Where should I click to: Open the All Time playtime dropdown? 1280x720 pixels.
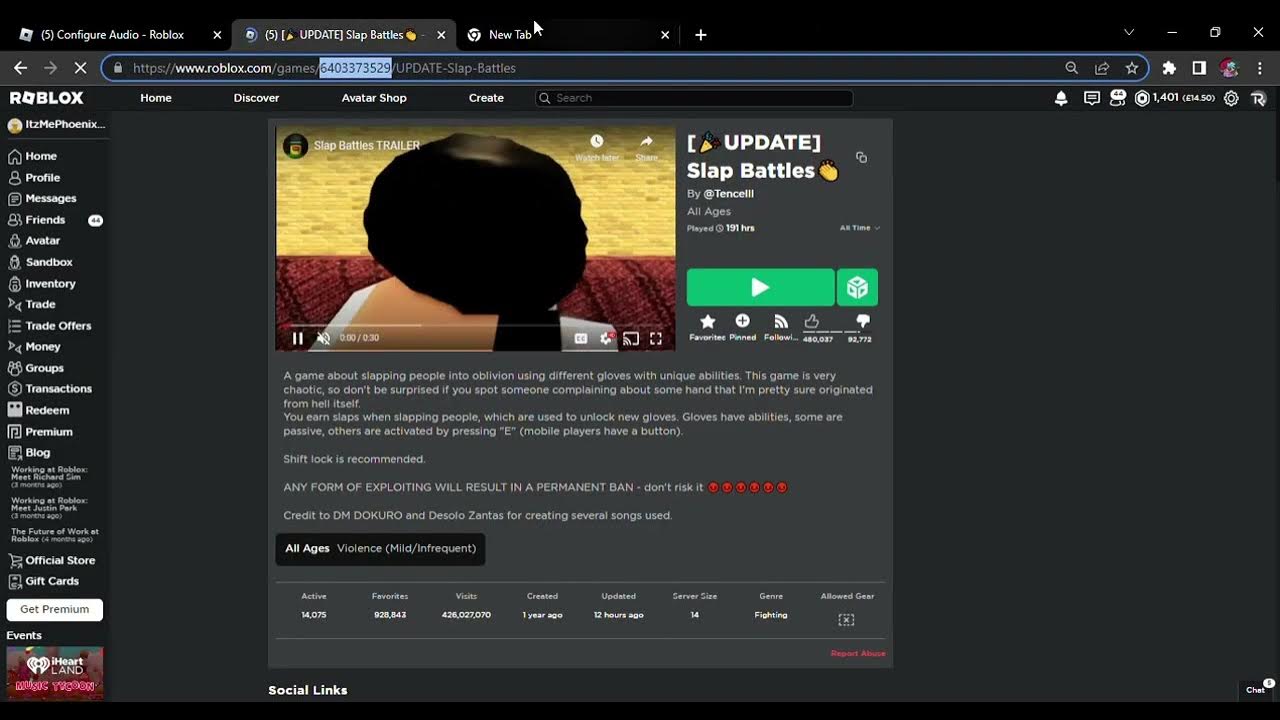tap(860, 228)
